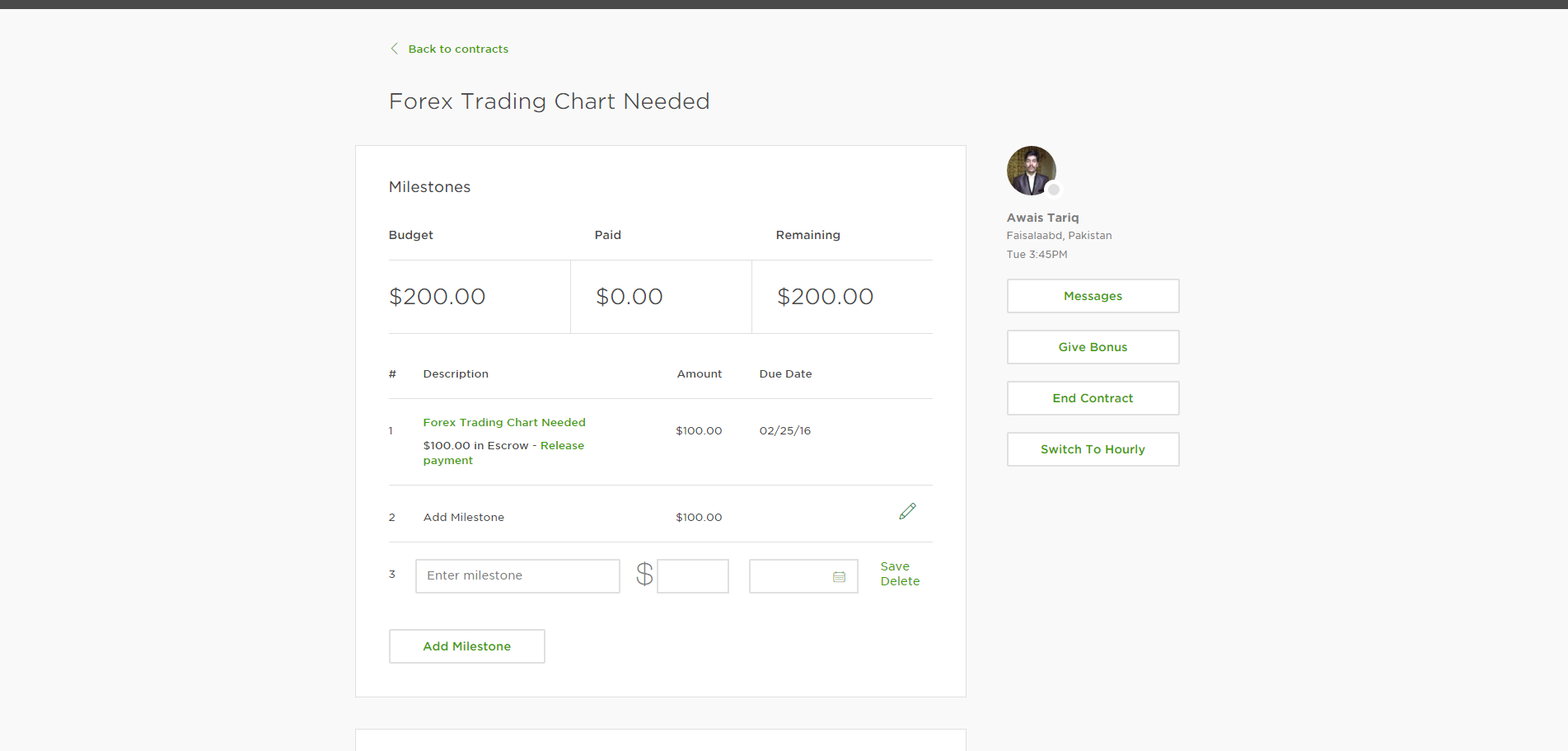
Task: Save the new milestone entry
Action: (x=895, y=566)
